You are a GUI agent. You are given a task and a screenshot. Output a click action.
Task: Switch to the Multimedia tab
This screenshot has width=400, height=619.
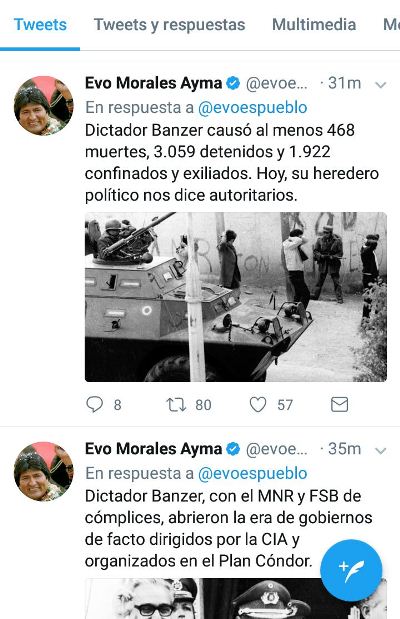(314, 25)
